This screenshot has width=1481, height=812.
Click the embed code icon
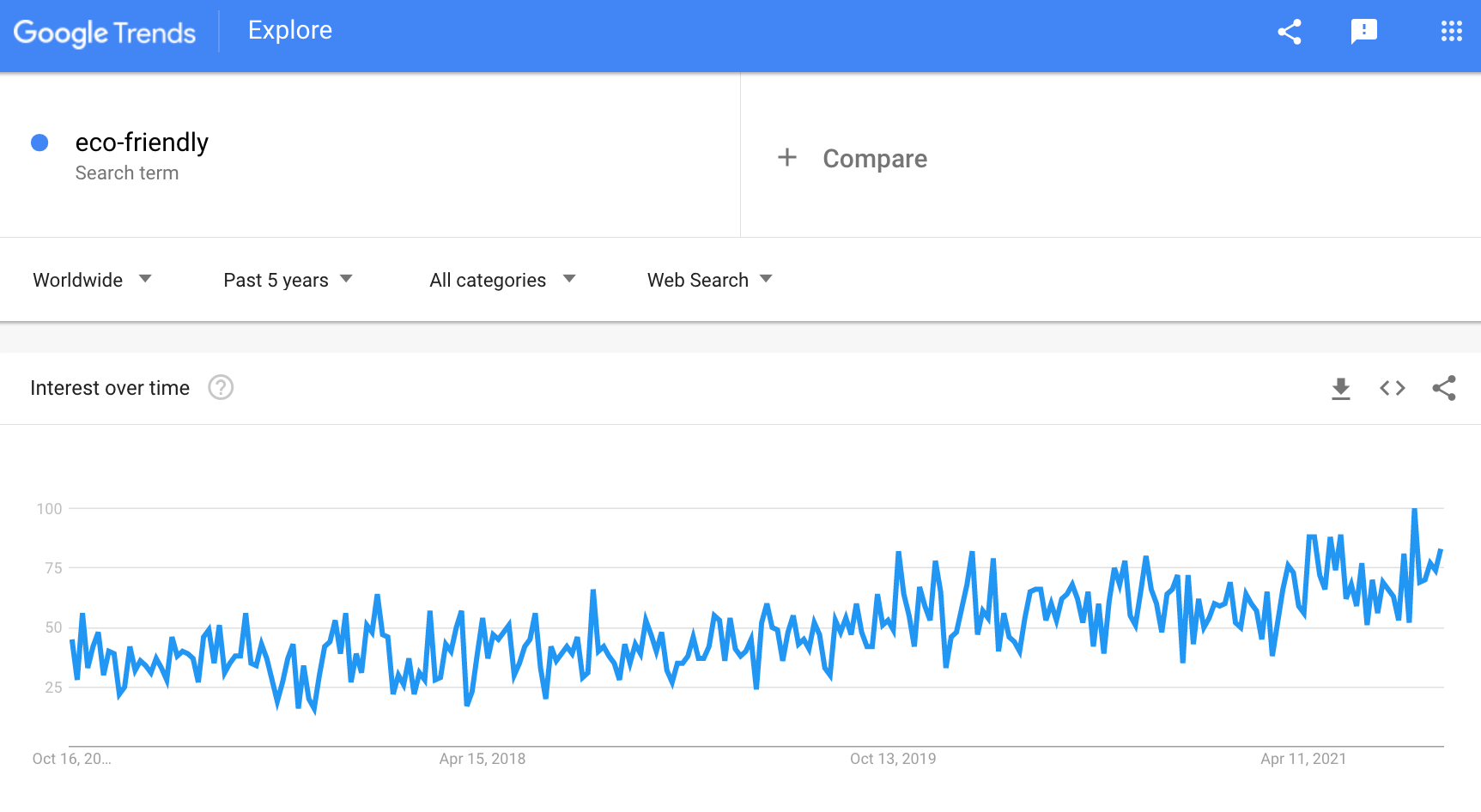click(x=1392, y=388)
